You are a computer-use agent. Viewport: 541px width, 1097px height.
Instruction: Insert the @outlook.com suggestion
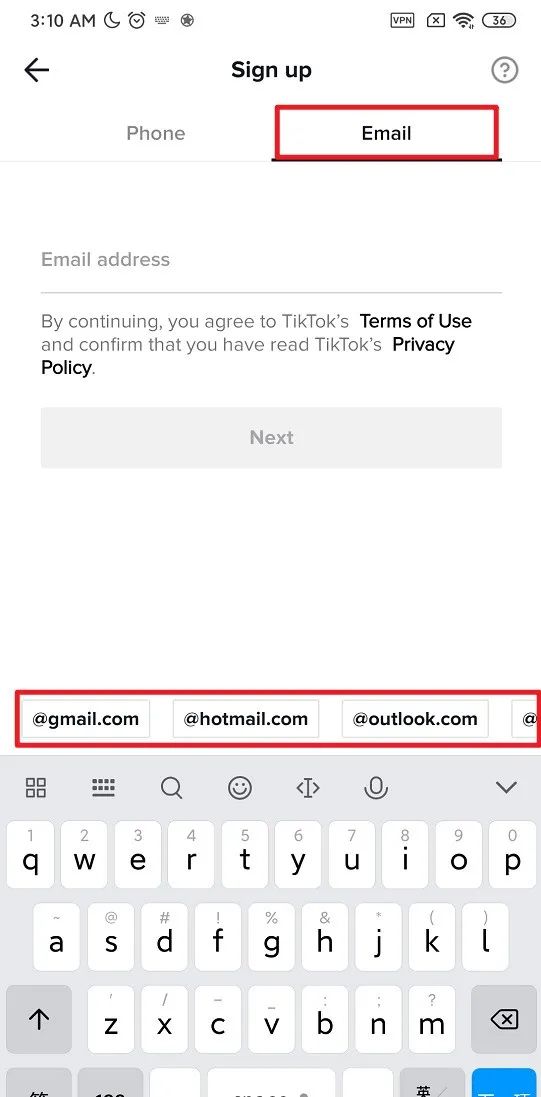point(415,719)
